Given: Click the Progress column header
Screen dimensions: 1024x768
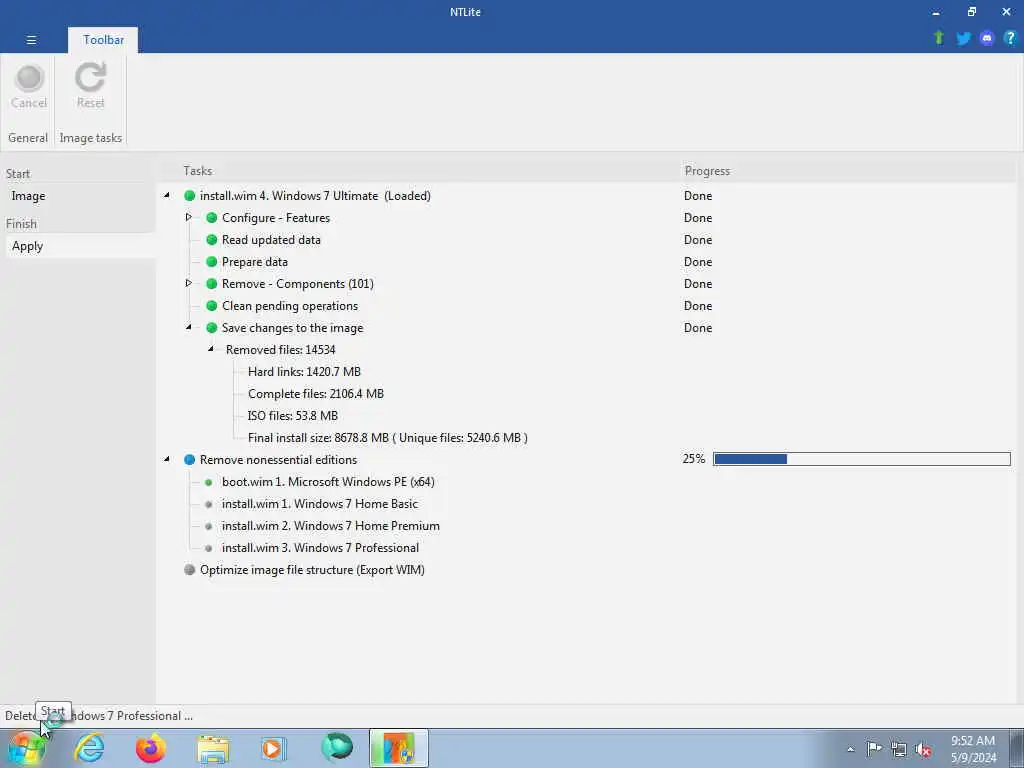Looking at the screenshot, I should click(x=707, y=171).
